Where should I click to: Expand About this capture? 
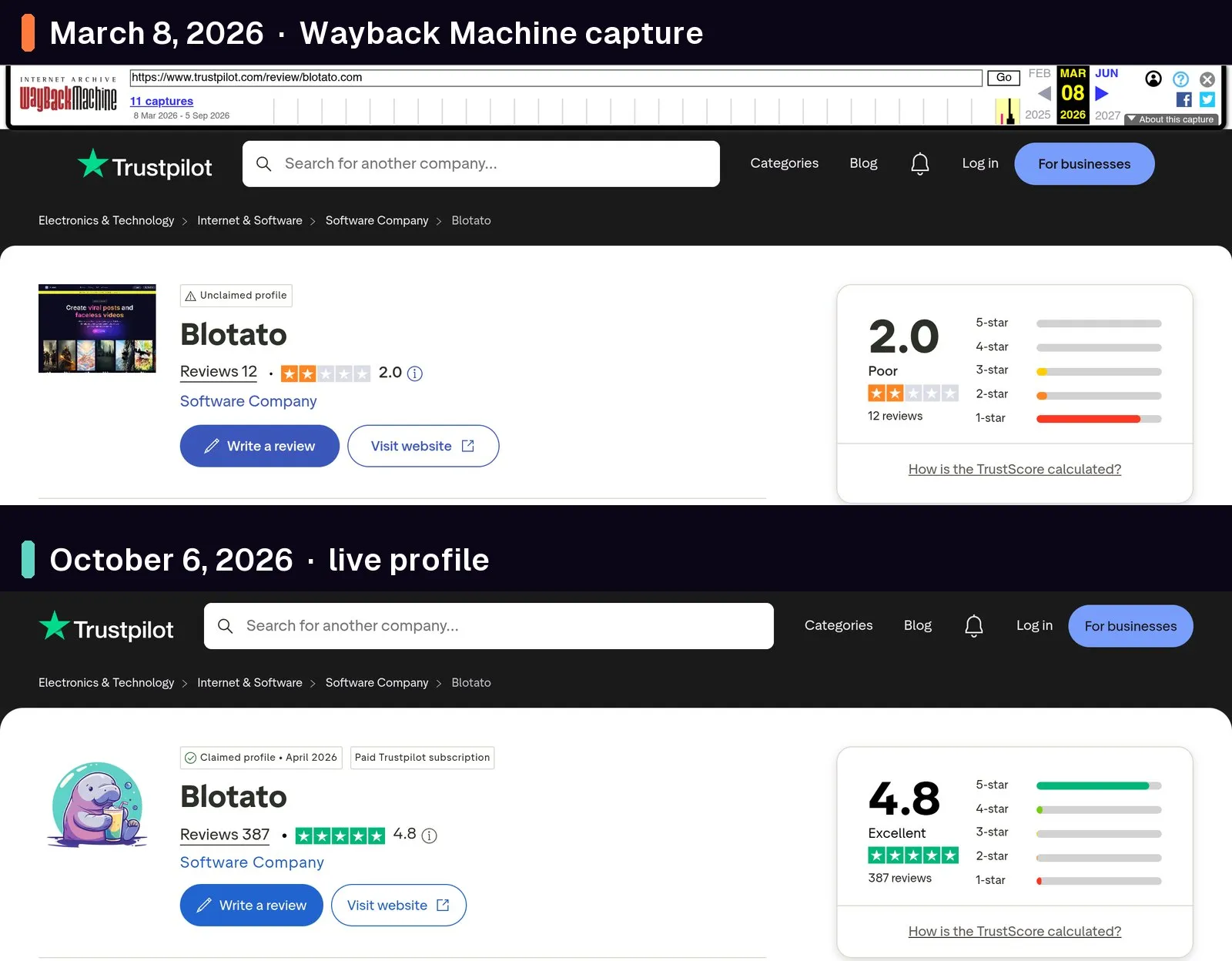tap(1171, 119)
